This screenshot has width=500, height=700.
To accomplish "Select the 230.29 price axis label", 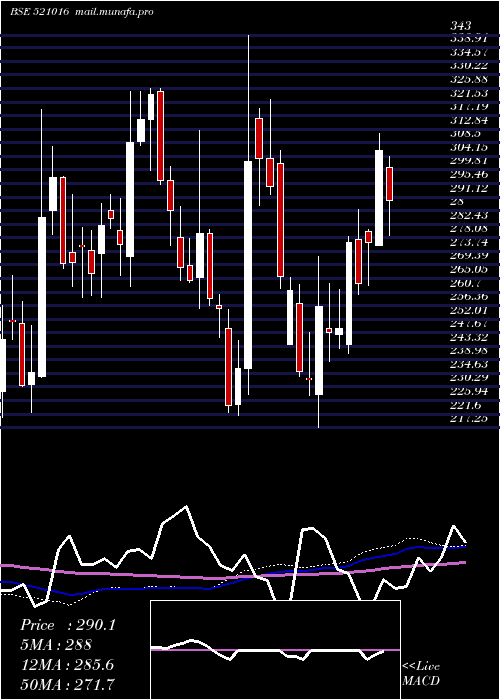I will click(x=469, y=378).
